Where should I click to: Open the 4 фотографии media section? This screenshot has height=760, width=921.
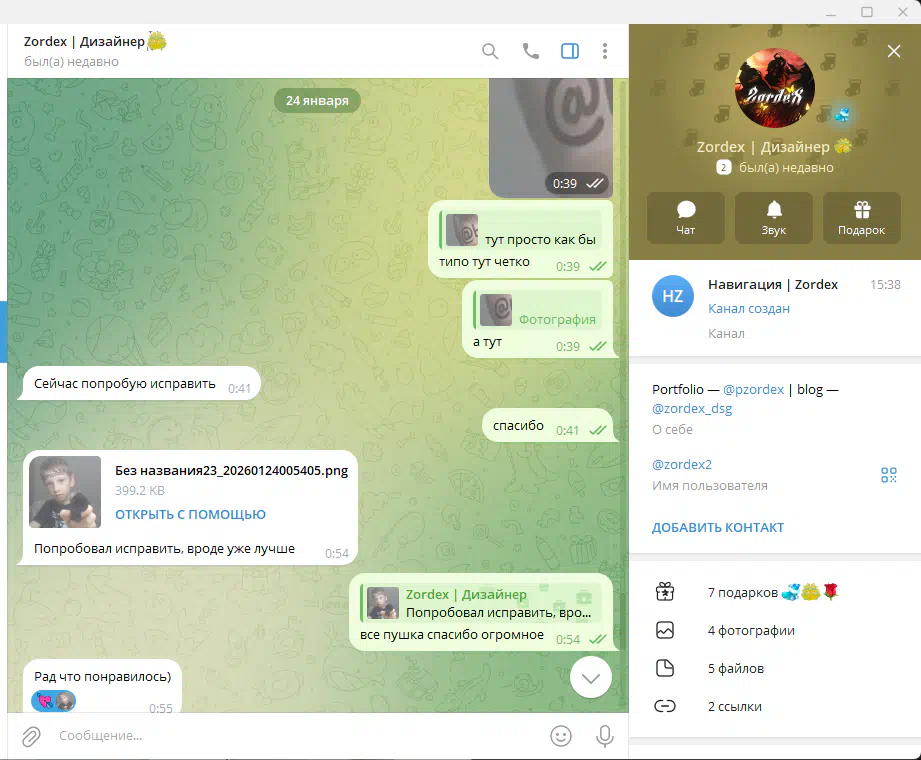point(751,631)
